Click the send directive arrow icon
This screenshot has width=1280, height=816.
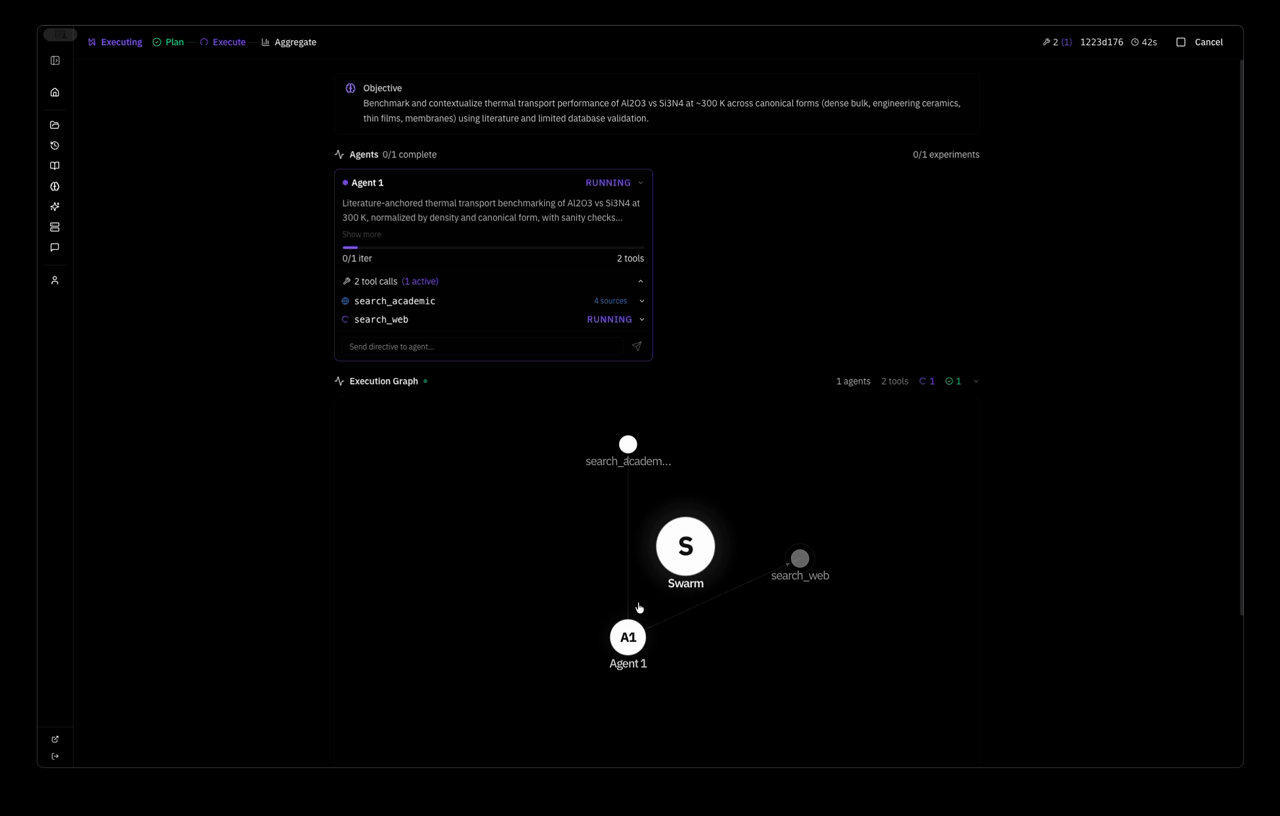pos(637,346)
